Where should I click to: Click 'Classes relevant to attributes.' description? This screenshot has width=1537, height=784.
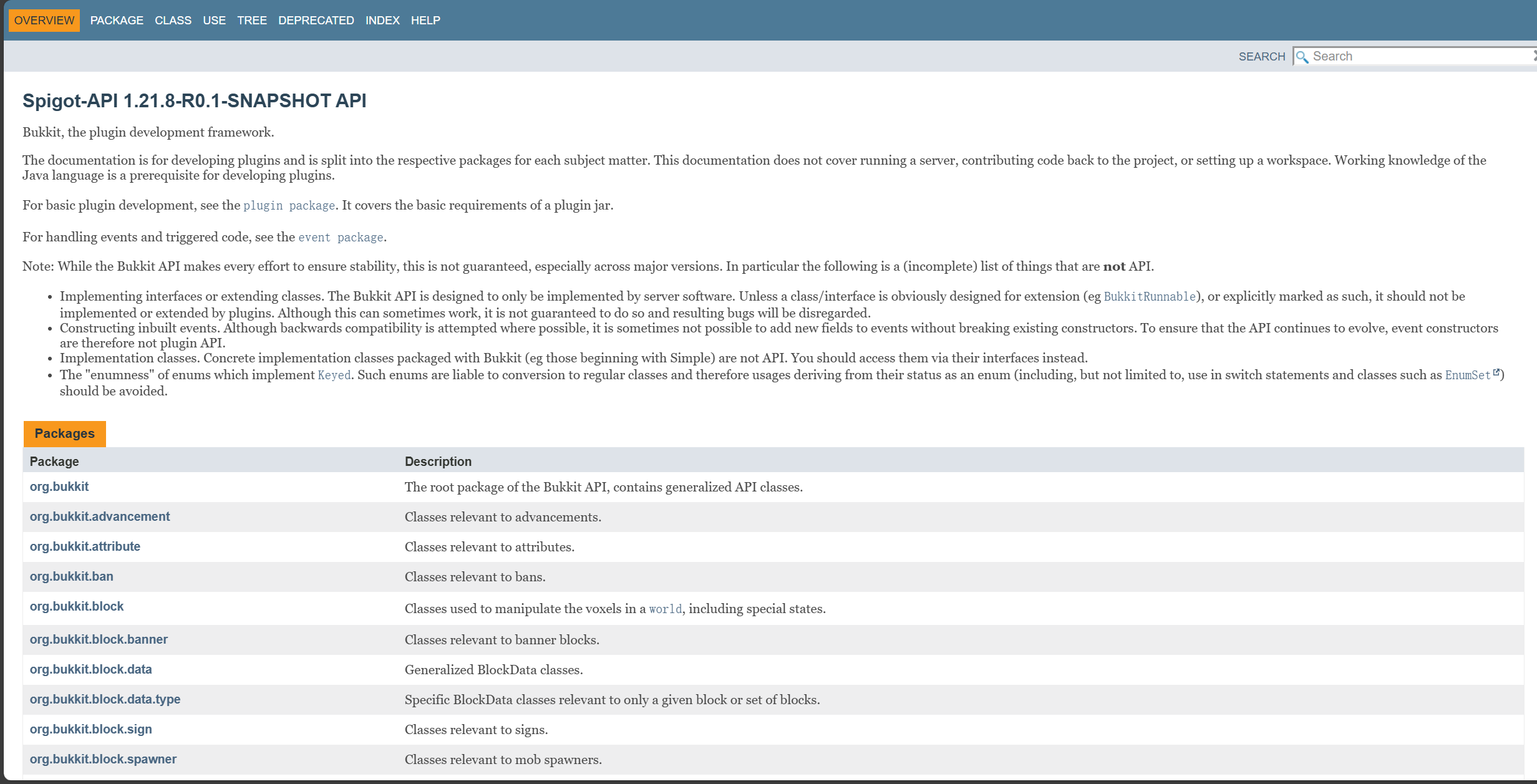(x=490, y=547)
